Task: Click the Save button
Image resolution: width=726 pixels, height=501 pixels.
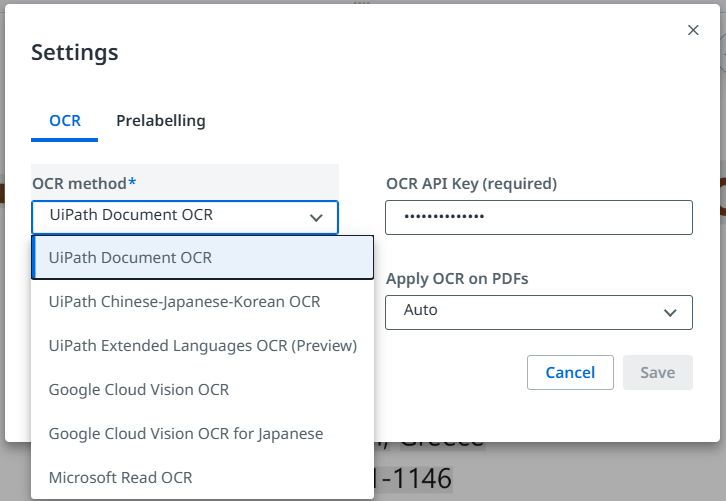Action: point(657,372)
